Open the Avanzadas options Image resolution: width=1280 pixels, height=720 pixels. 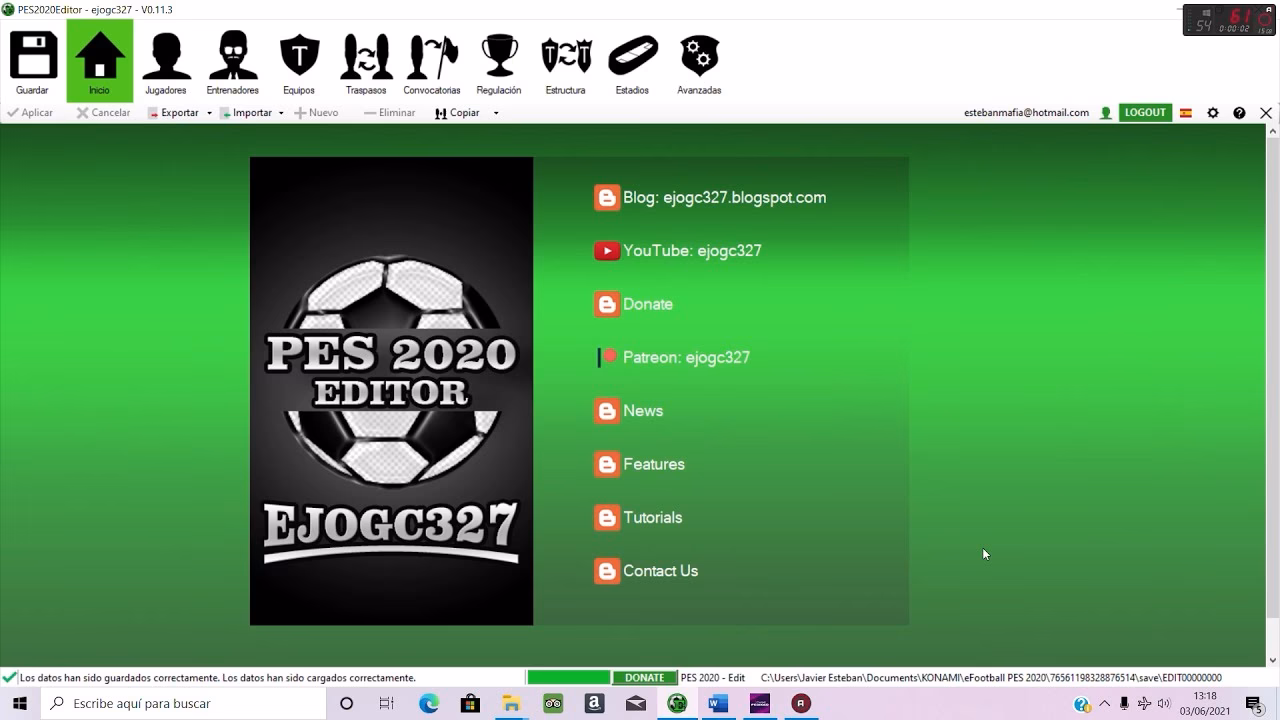coord(699,62)
